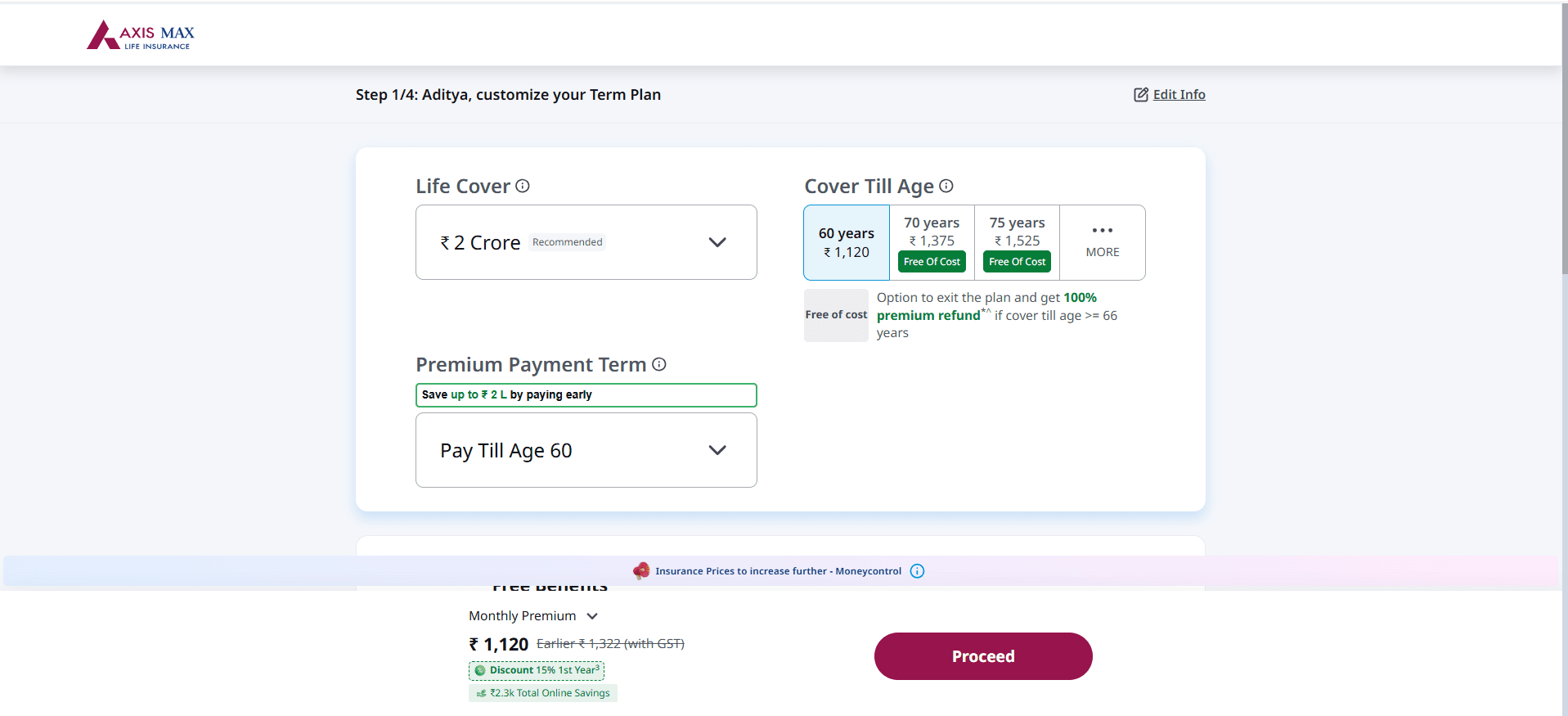This screenshot has height=716, width=1568.
Task: Click the info icon on the Moneycontrol banner
Action: point(917,571)
